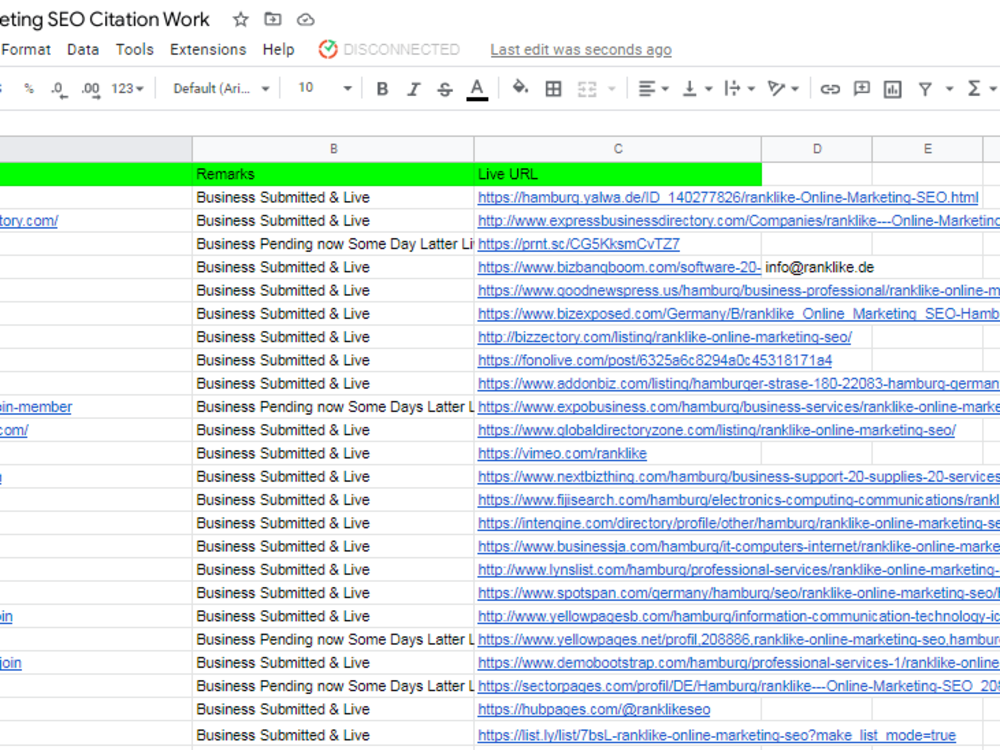Click the Last edit was seconds ago link
This screenshot has height=750, width=1000.
click(x=581, y=50)
